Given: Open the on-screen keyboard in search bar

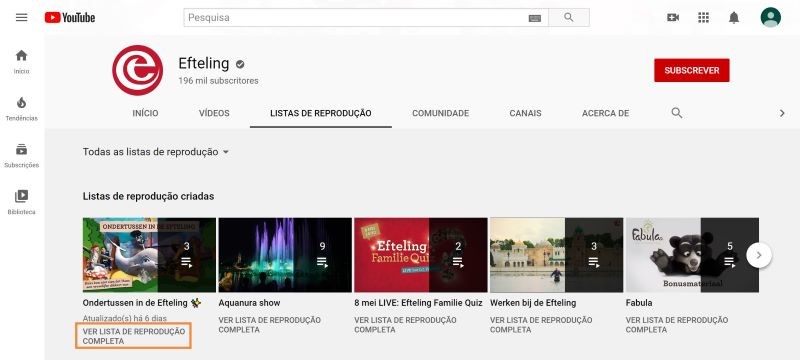Looking at the screenshot, I should click(x=535, y=18).
